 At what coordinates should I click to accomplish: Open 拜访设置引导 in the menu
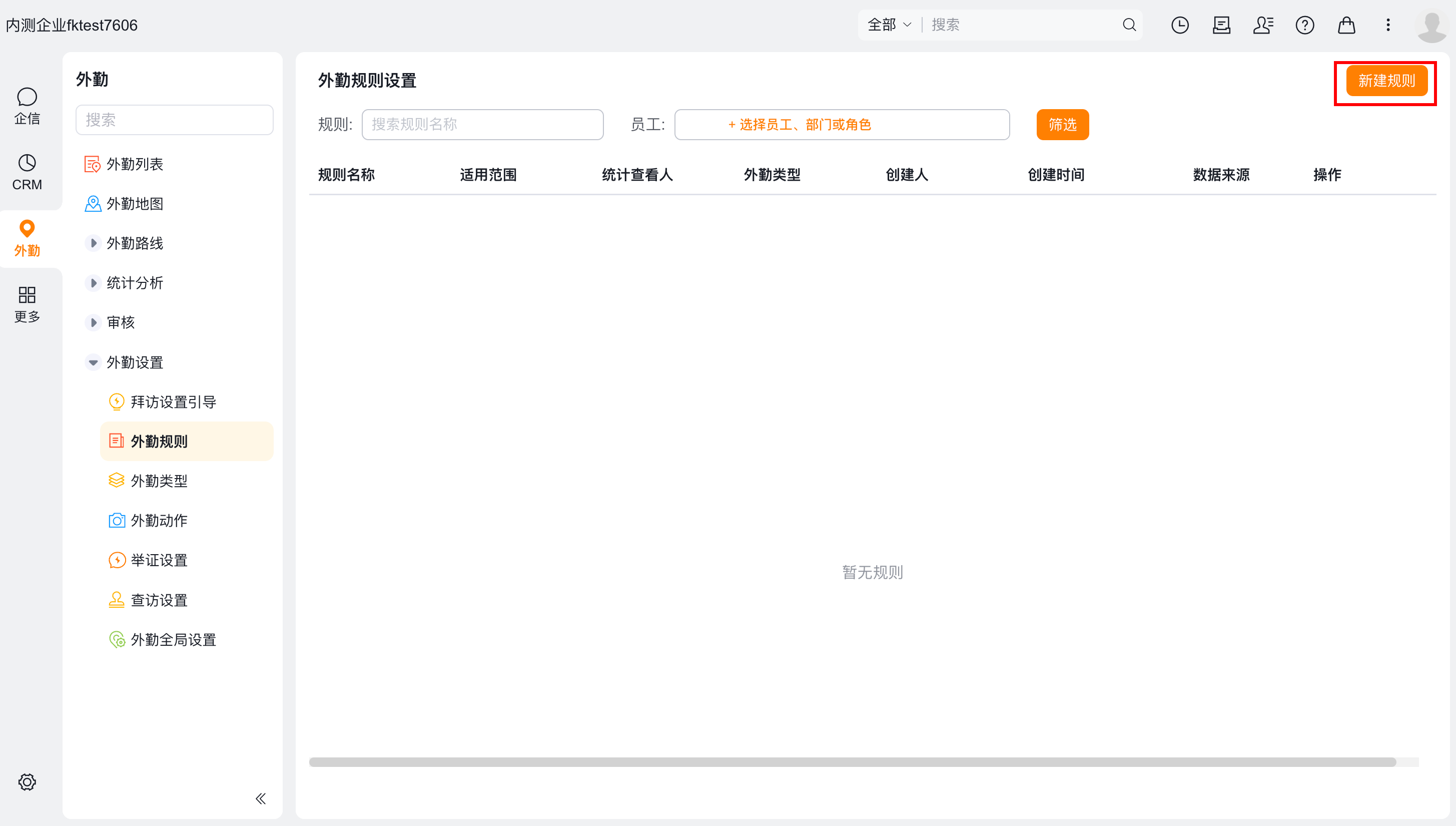click(x=187, y=401)
